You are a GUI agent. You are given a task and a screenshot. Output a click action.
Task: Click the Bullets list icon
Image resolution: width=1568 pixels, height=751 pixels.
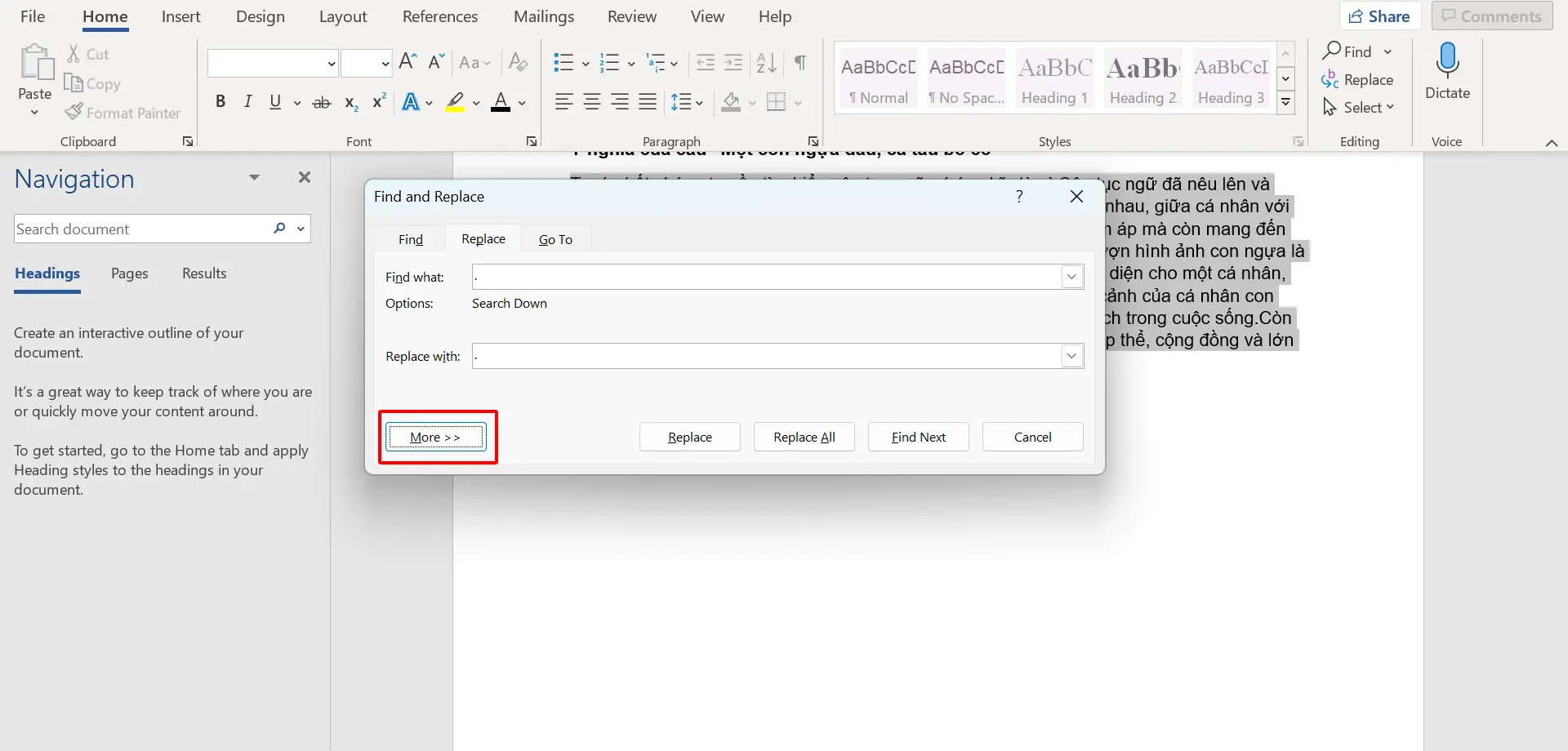point(563,63)
